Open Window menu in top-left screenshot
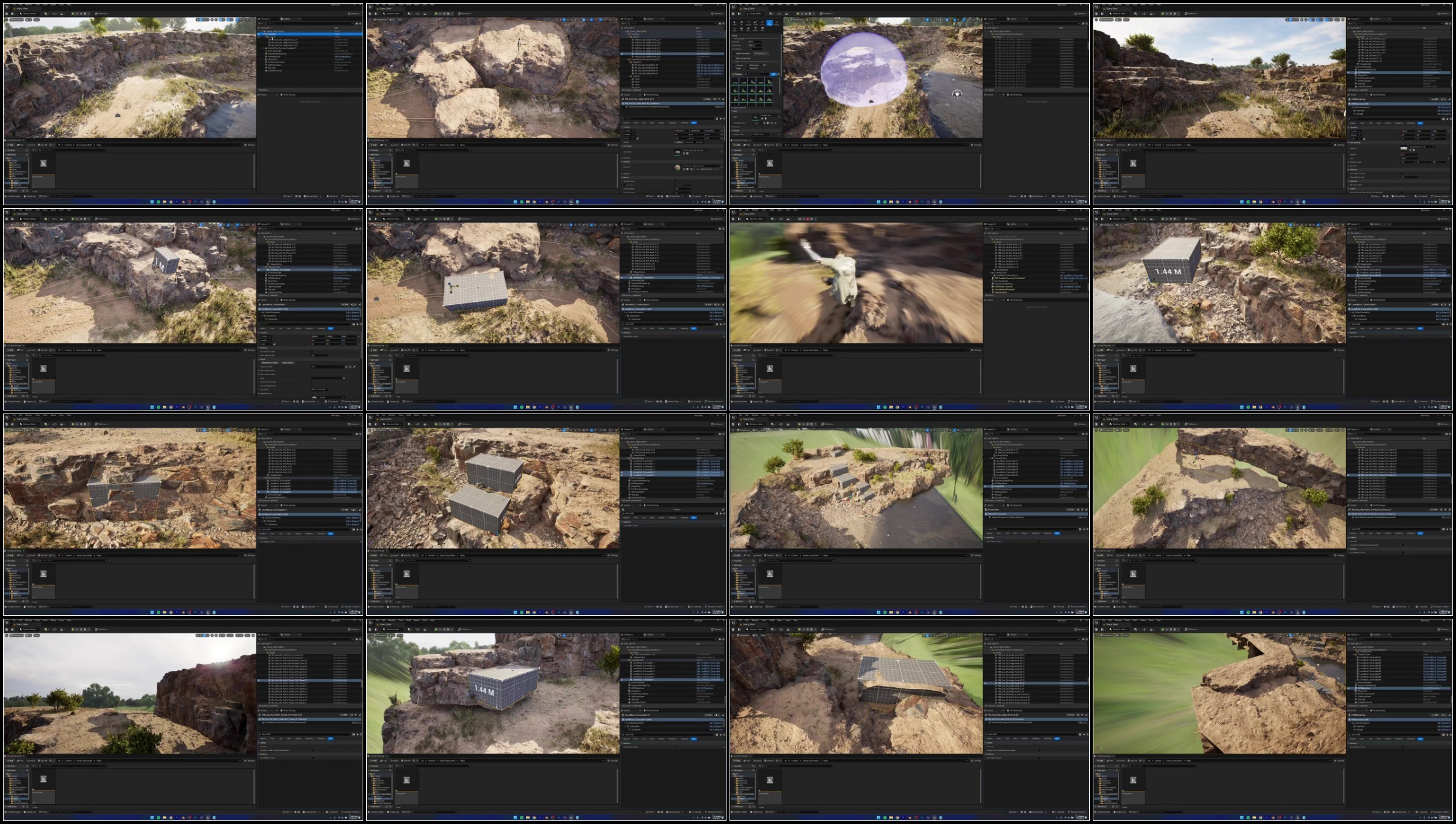 pos(28,5)
